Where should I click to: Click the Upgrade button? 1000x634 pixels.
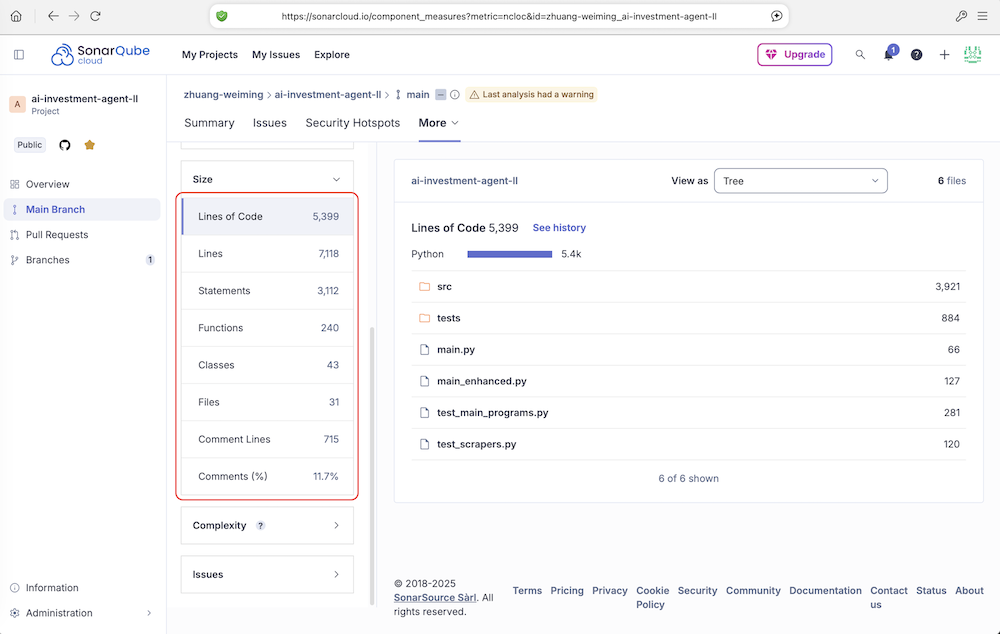pyautogui.click(x=794, y=55)
